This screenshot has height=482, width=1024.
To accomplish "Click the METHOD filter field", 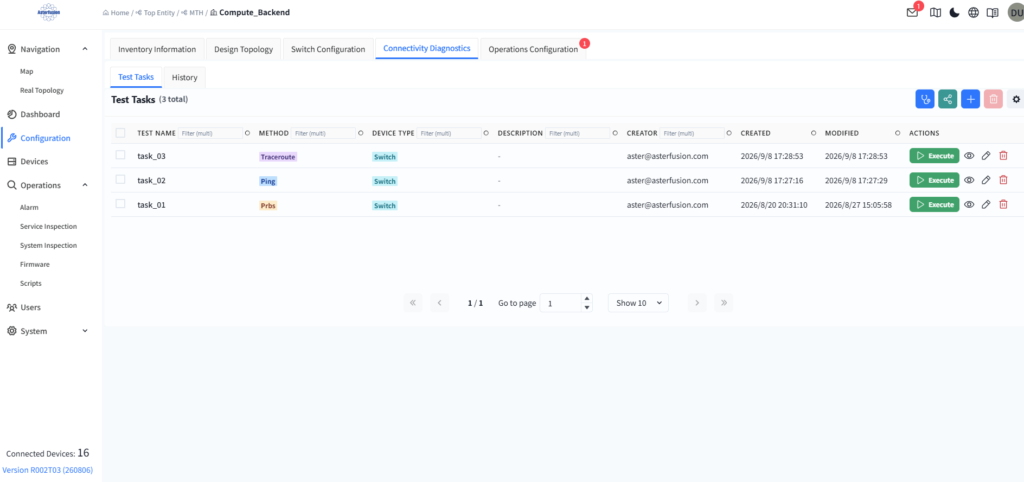I will 323,133.
